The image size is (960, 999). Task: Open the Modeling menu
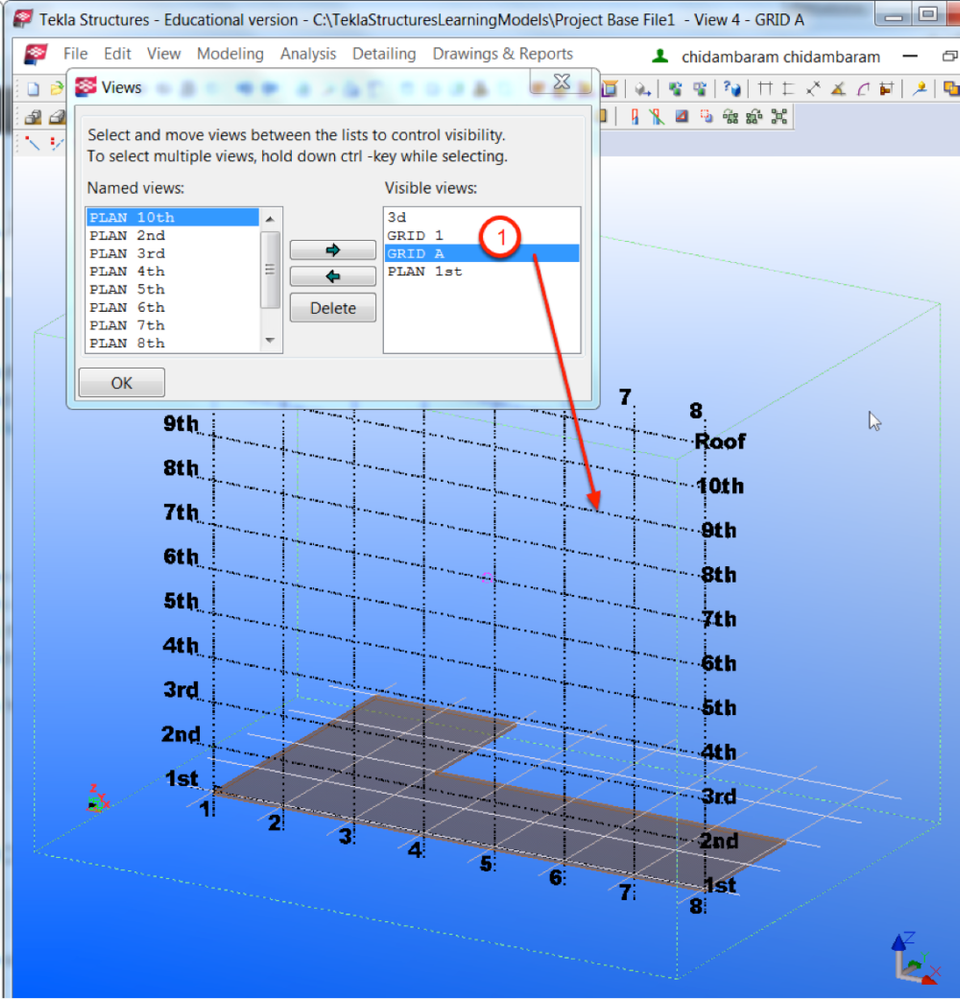tap(230, 54)
